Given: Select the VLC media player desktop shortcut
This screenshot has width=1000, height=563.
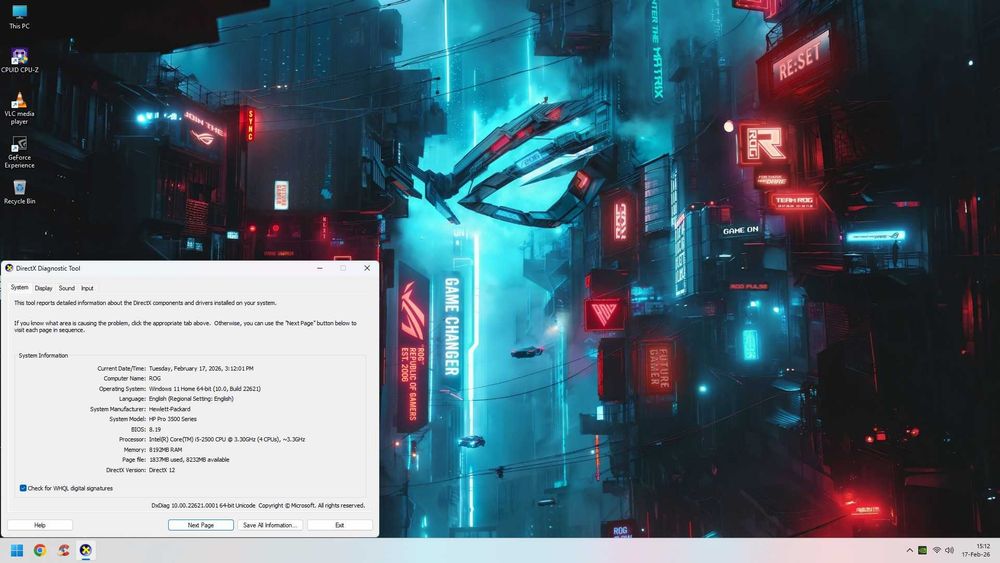Looking at the screenshot, I should click(x=19, y=108).
